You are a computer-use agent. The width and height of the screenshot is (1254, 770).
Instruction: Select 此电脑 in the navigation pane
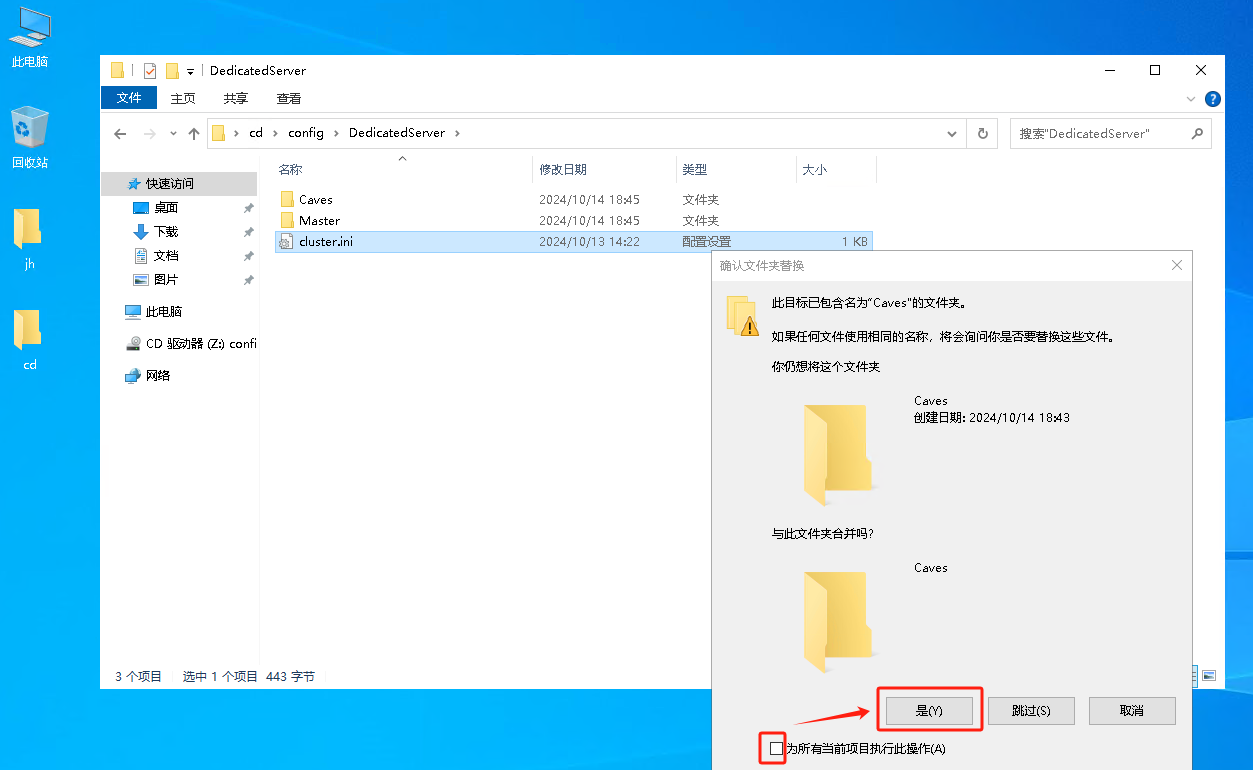coord(153,312)
